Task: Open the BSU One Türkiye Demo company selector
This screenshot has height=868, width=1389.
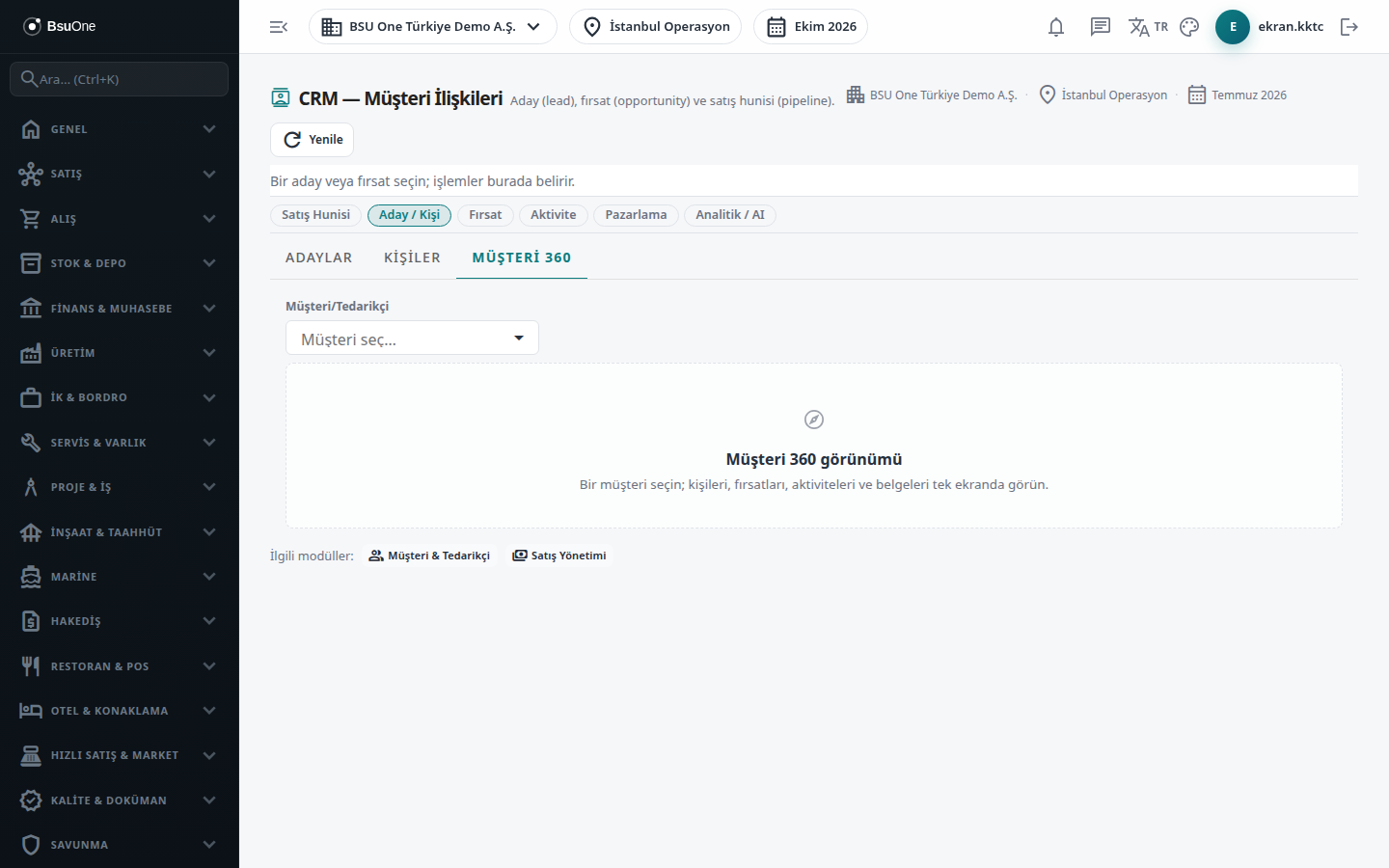Action: click(433, 27)
